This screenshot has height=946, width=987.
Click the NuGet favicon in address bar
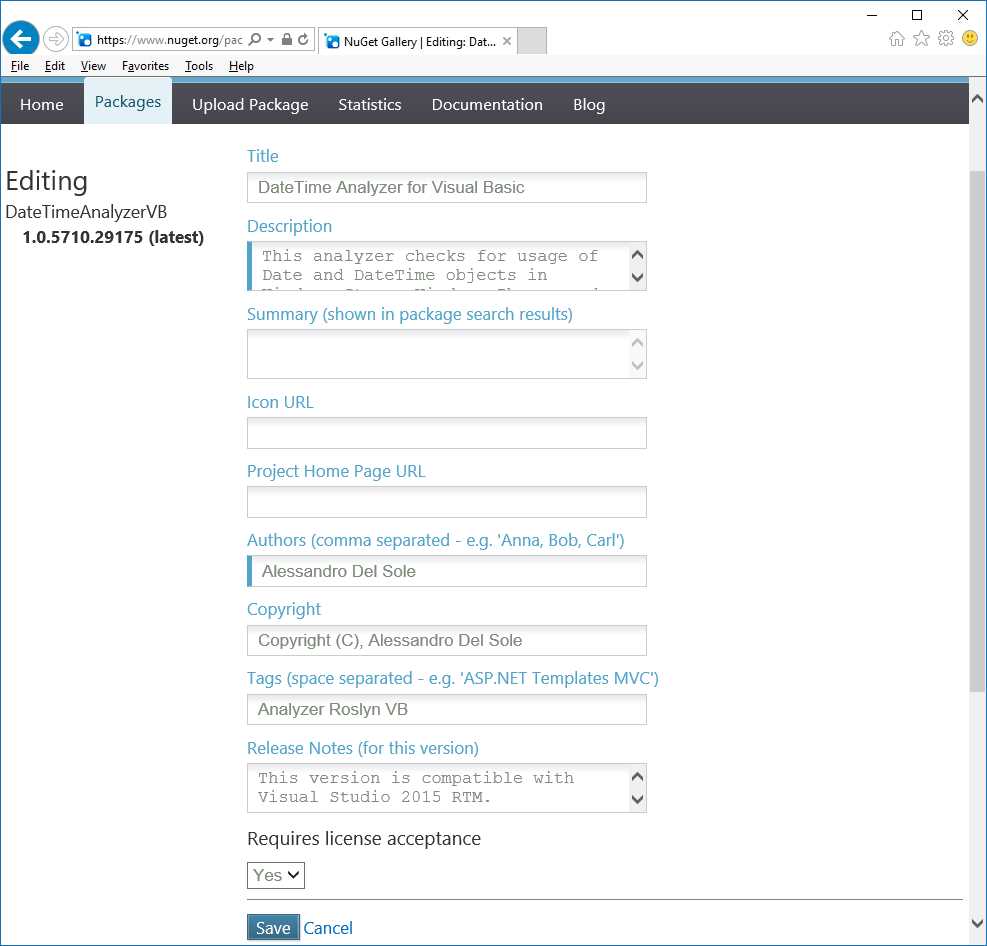(x=84, y=40)
